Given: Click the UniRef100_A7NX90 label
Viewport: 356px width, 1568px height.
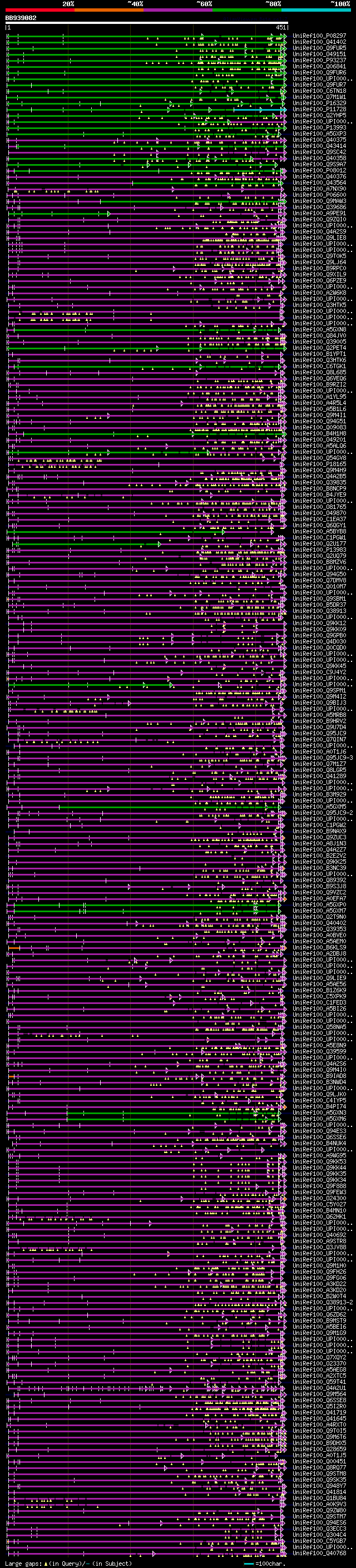Looking at the screenshot, I should 319,189.
